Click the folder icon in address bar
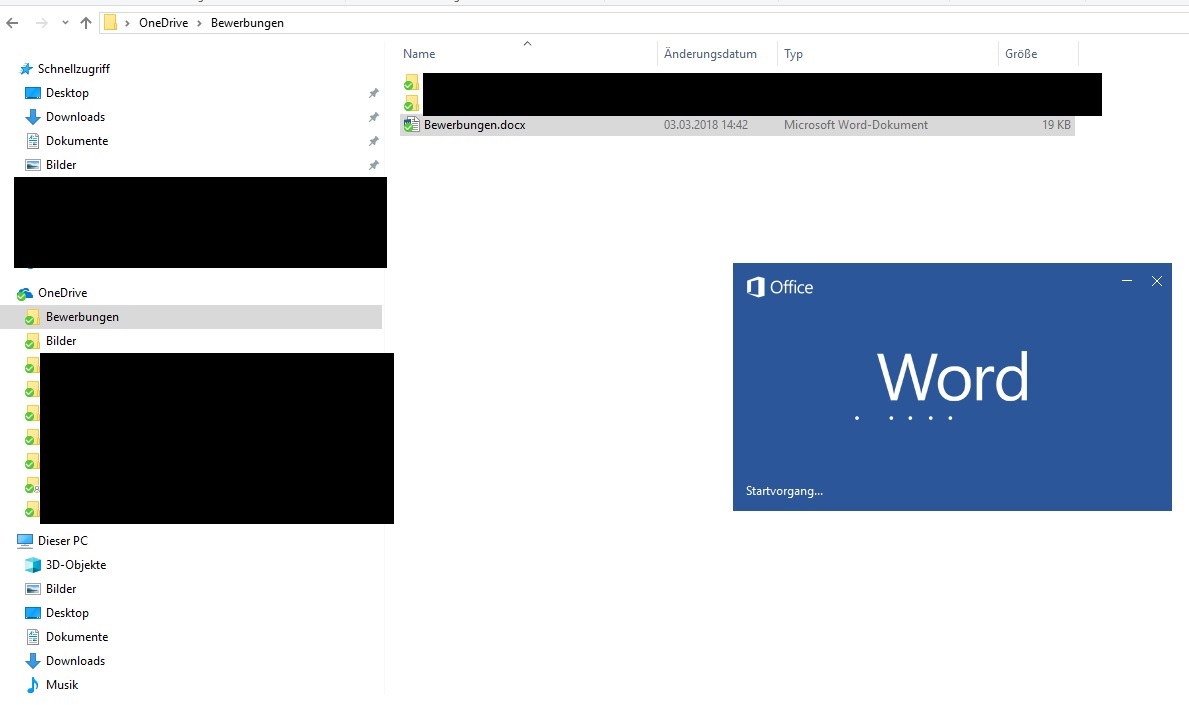The width and height of the screenshot is (1189, 705). coord(111,23)
